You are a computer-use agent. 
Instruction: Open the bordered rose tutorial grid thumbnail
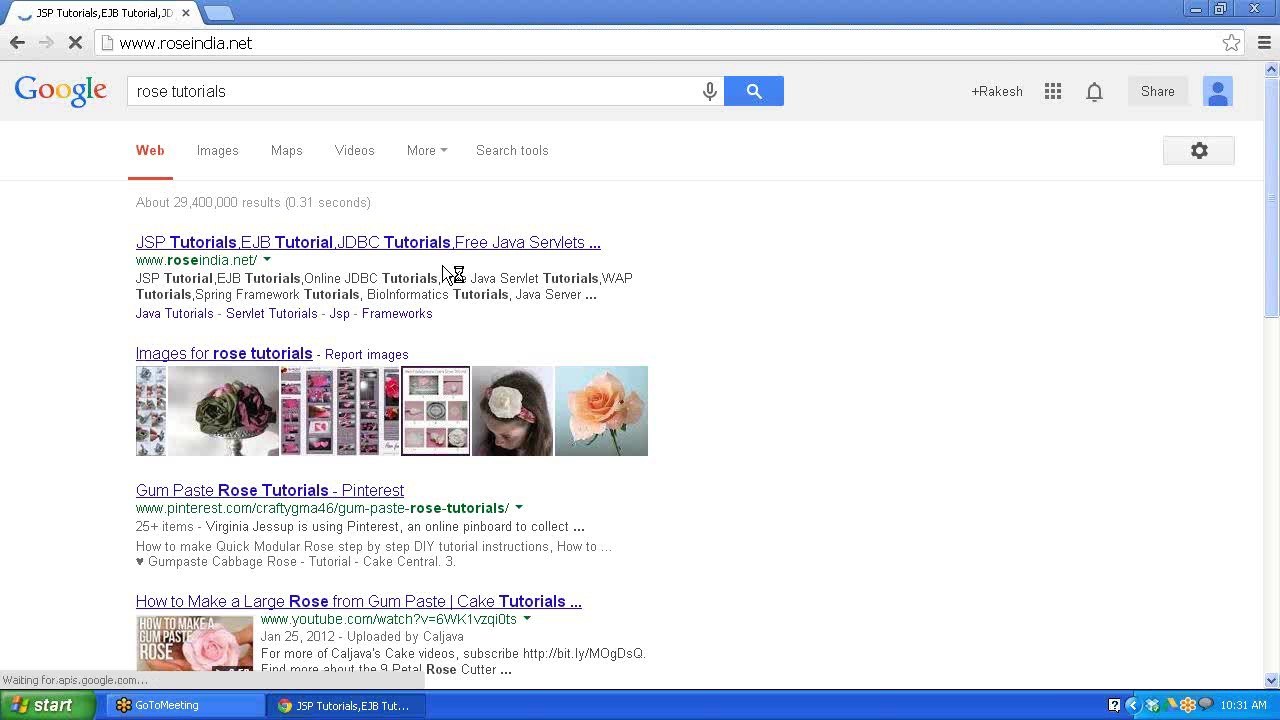435,411
